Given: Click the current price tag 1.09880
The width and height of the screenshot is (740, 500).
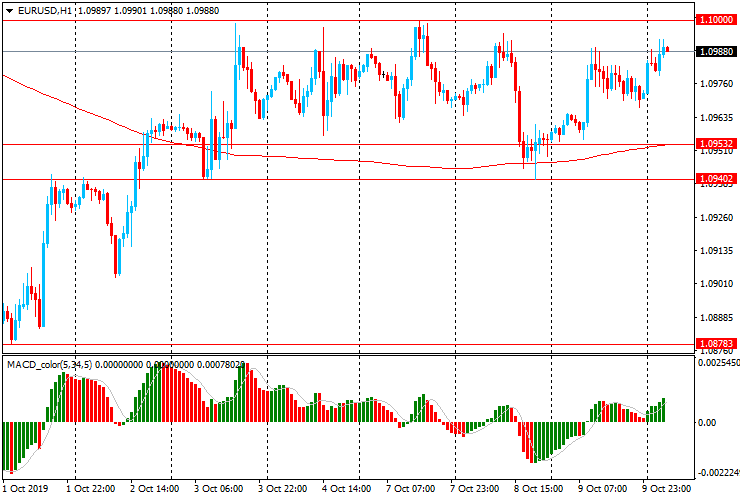Looking at the screenshot, I should coord(716,51).
